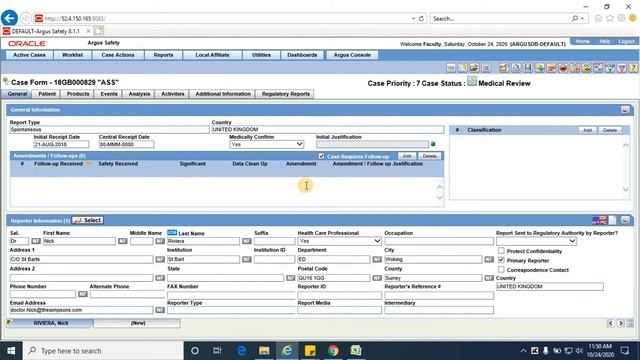Viewport: 640px width, 360px height.
Task: Click the Select button in Reporter Information
Action: [88, 220]
